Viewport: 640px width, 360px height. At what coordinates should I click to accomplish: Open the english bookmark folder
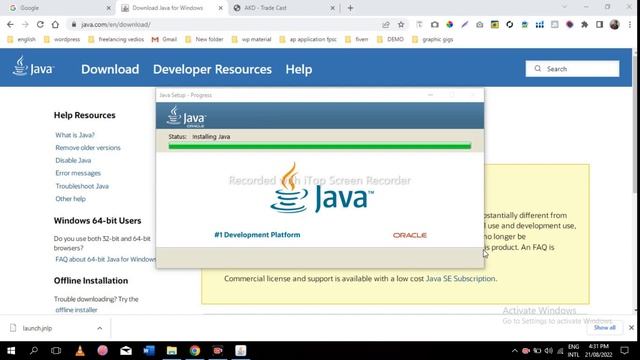tap(22, 39)
